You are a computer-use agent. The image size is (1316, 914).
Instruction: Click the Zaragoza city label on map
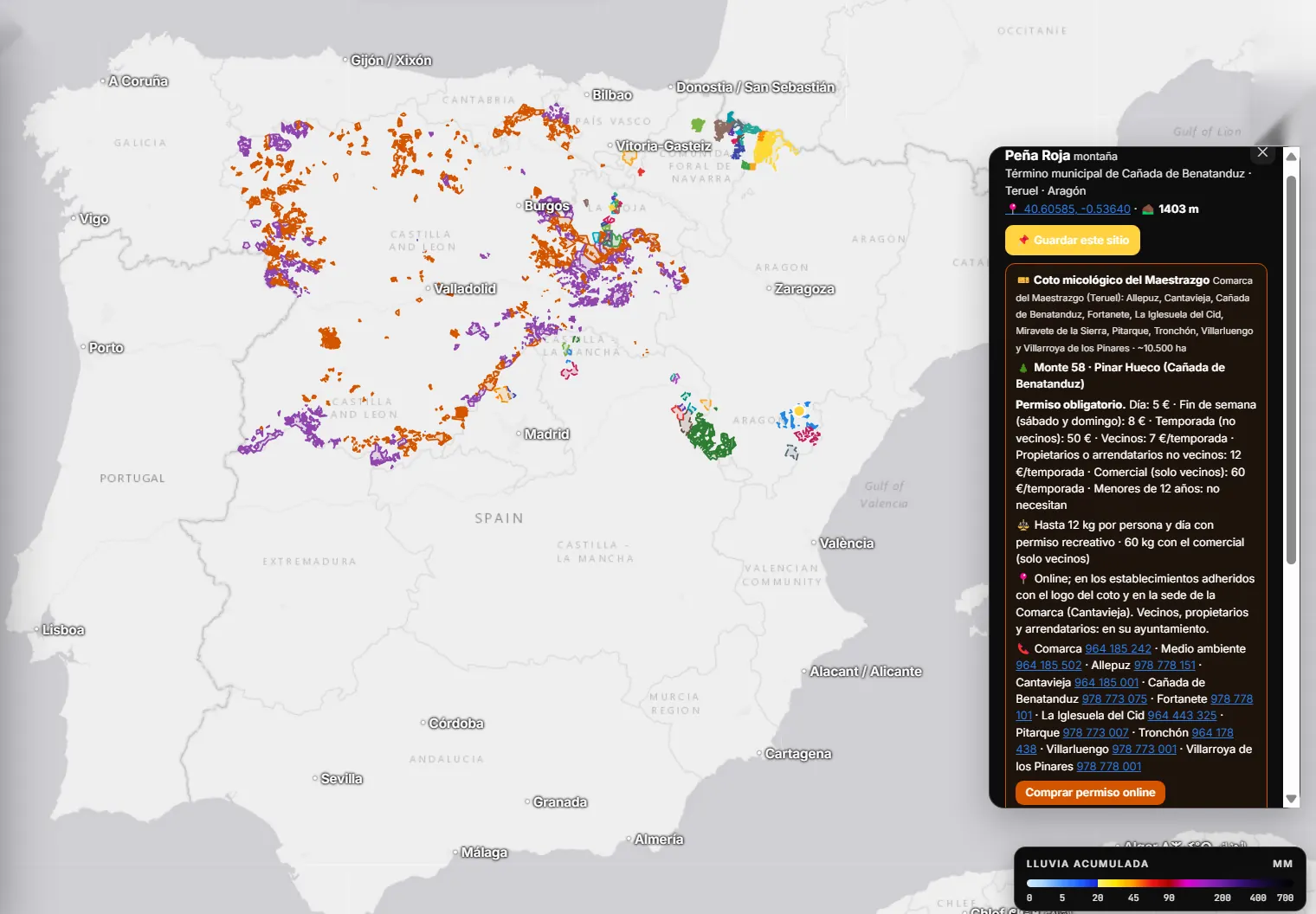click(x=804, y=289)
